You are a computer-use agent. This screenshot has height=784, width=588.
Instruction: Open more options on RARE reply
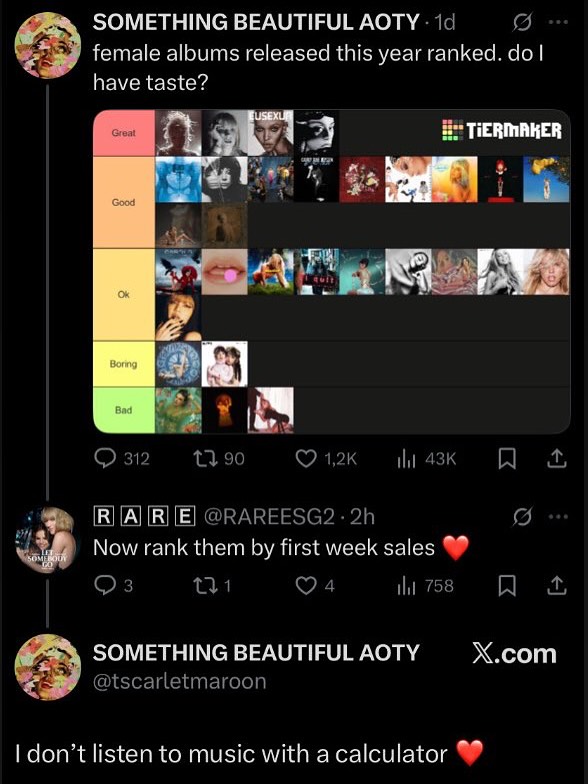coord(558,516)
